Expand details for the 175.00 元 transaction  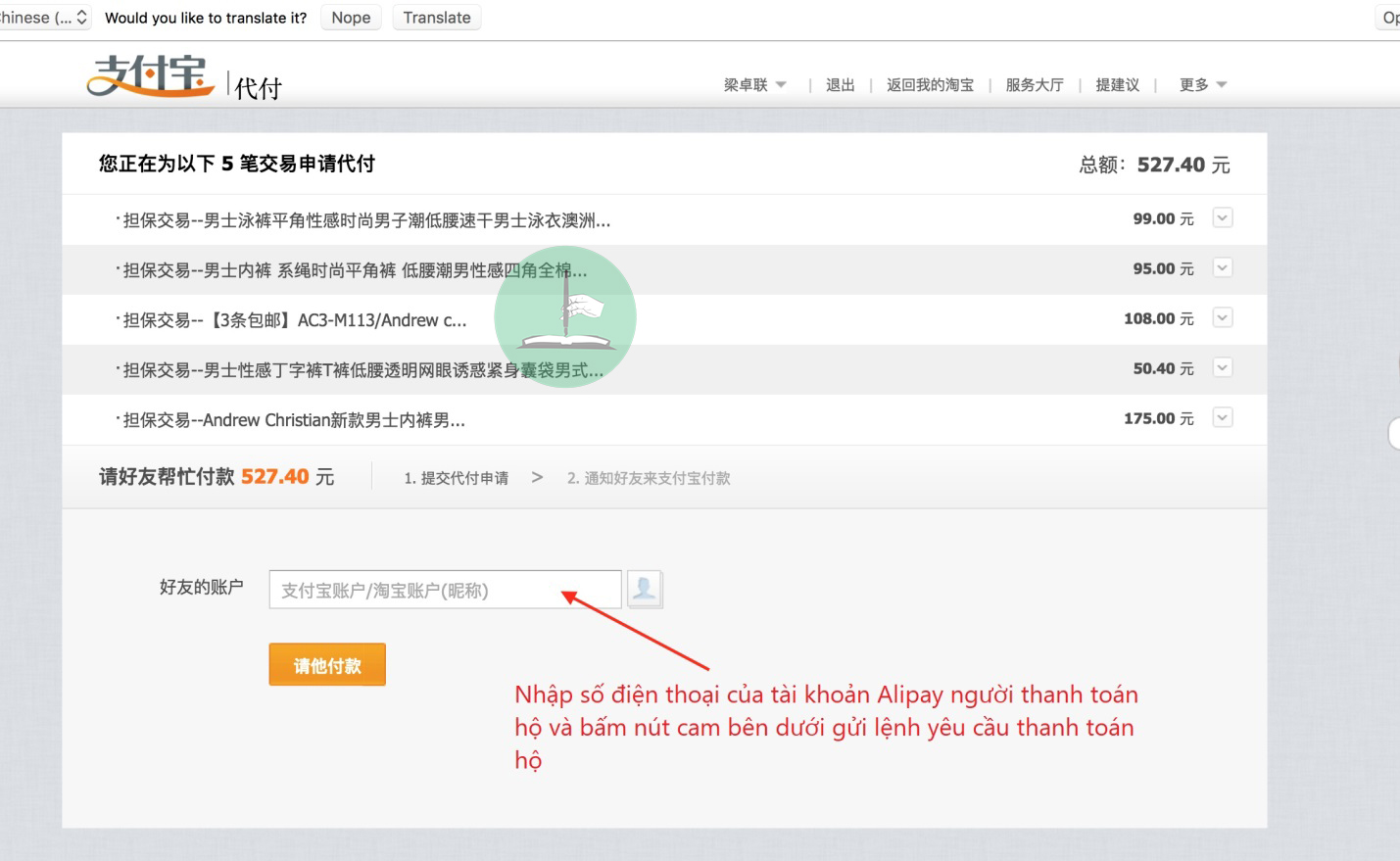pyautogui.click(x=1222, y=418)
